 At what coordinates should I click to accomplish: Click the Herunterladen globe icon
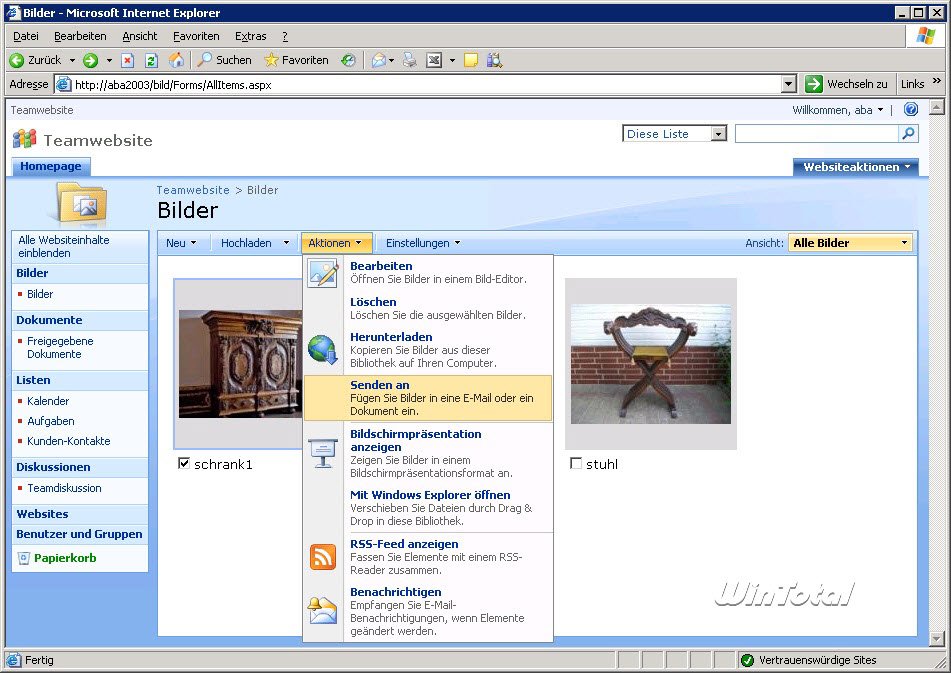point(323,349)
